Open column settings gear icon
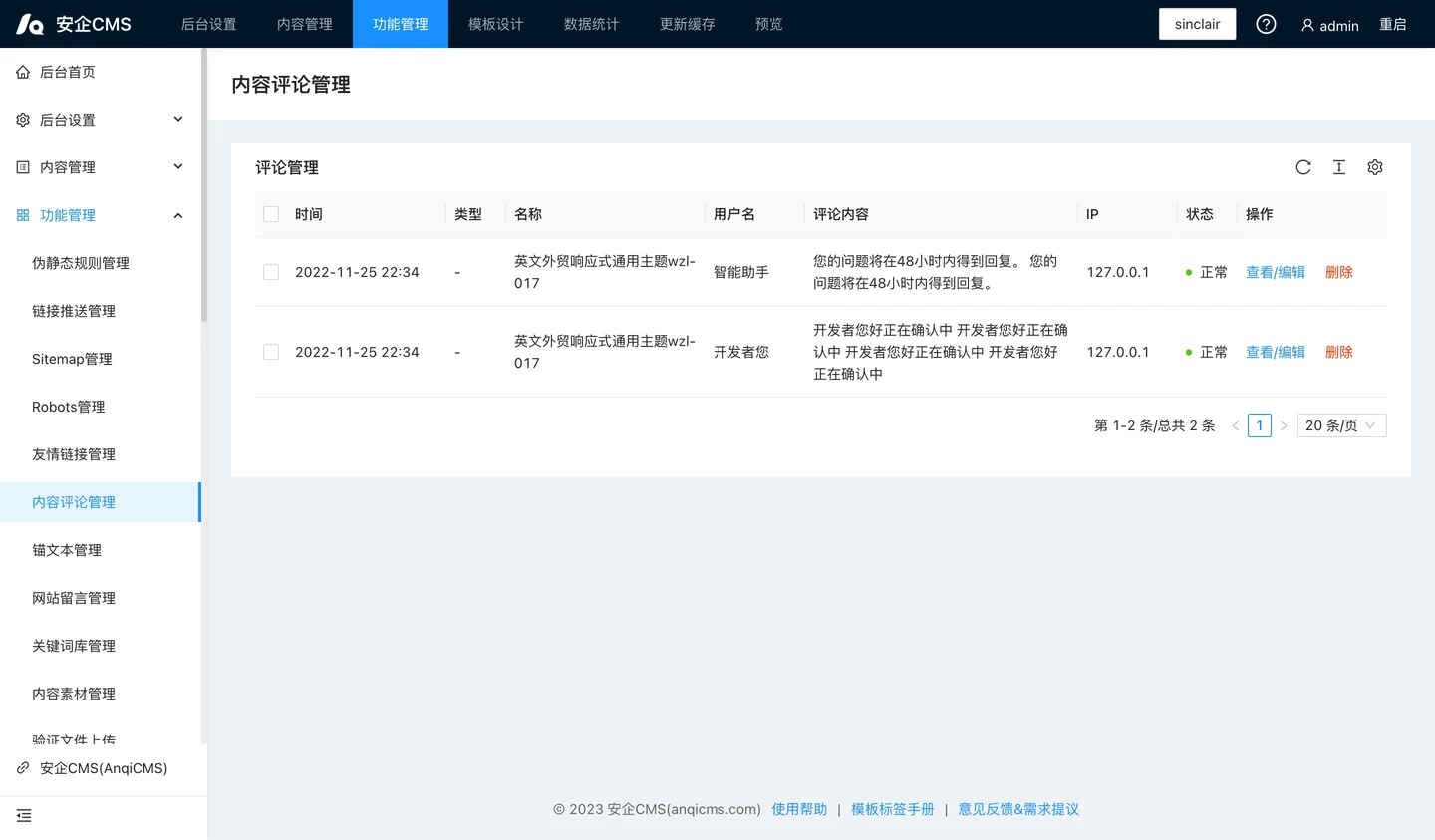1435x840 pixels. [x=1375, y=167]
